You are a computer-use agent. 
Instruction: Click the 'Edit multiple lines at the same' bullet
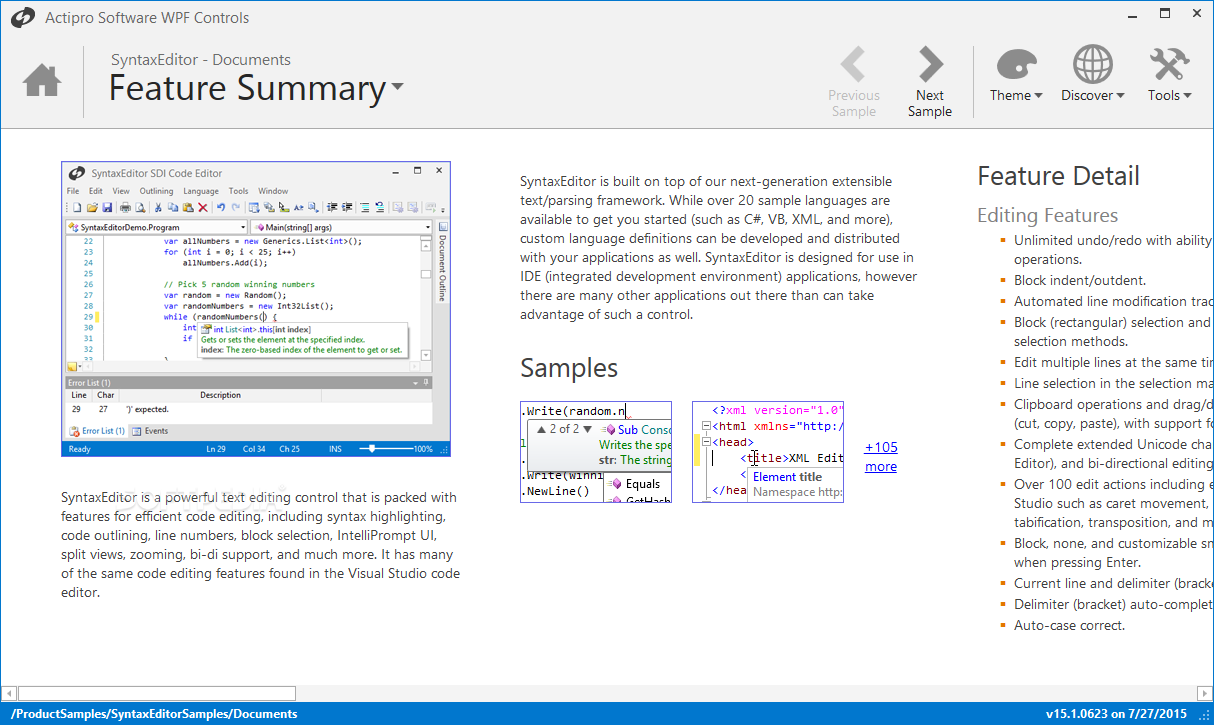pos(1113,363)
